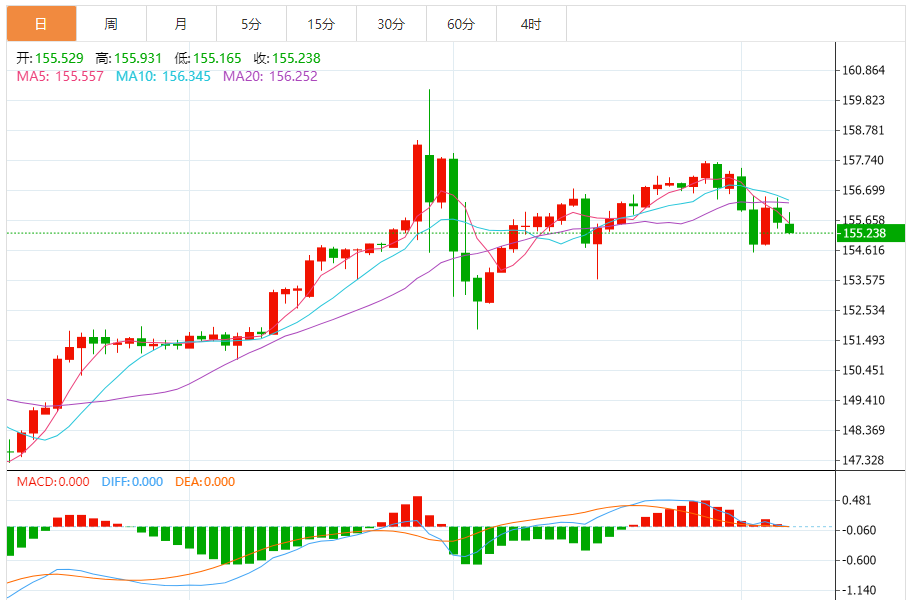Switch to the 月 monthly tab
Viewport: 909px width, 600px height.
pos(181,24)
